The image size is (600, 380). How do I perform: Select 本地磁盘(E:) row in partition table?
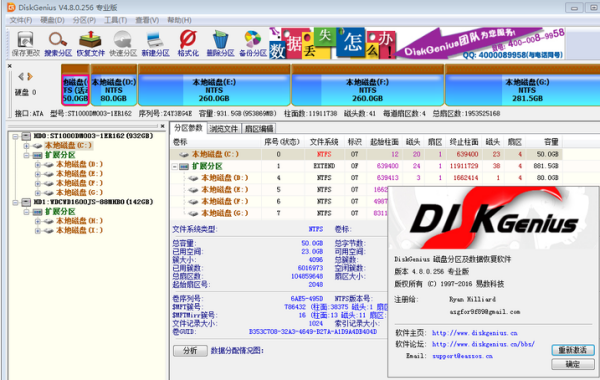(279, 190)
